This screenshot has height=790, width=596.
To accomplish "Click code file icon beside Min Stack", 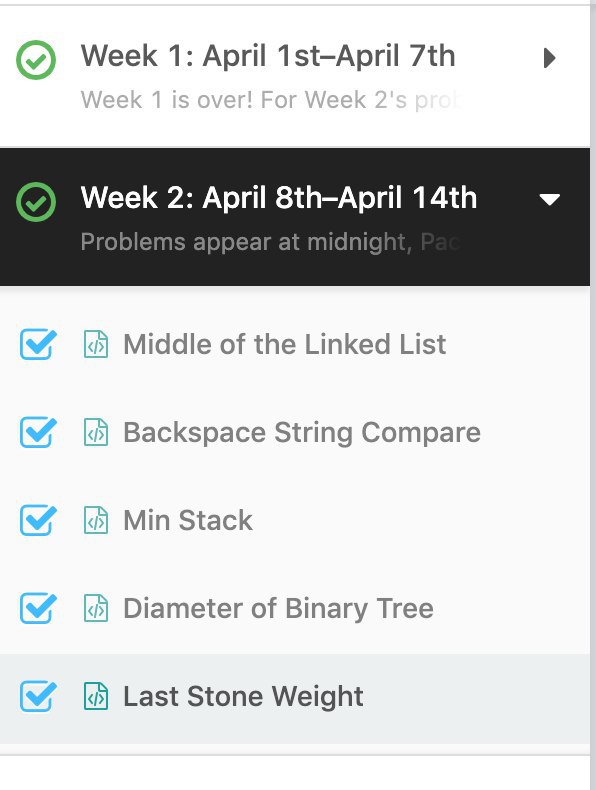I will (96, 520).
